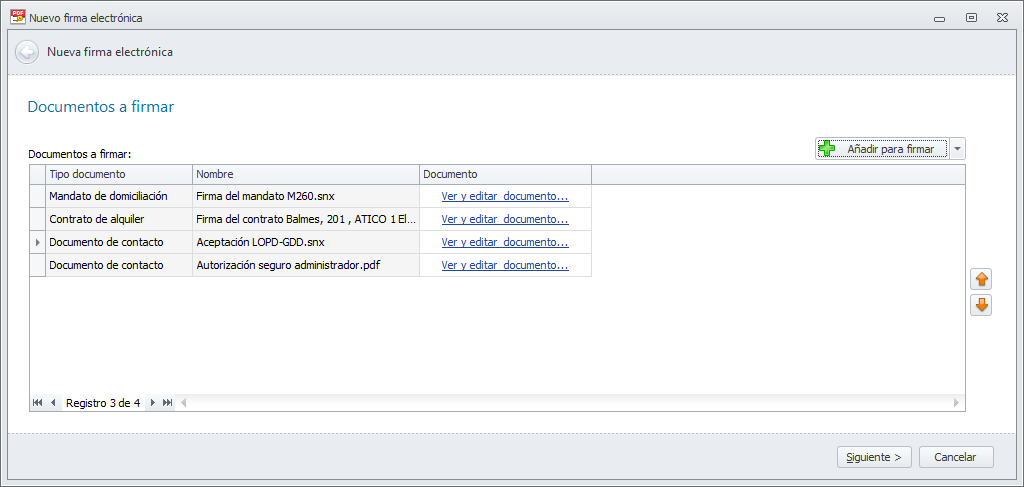Sort by the Tipo documento column header
This screenshot has width=1024, height=487.
(x=119, y=174)
